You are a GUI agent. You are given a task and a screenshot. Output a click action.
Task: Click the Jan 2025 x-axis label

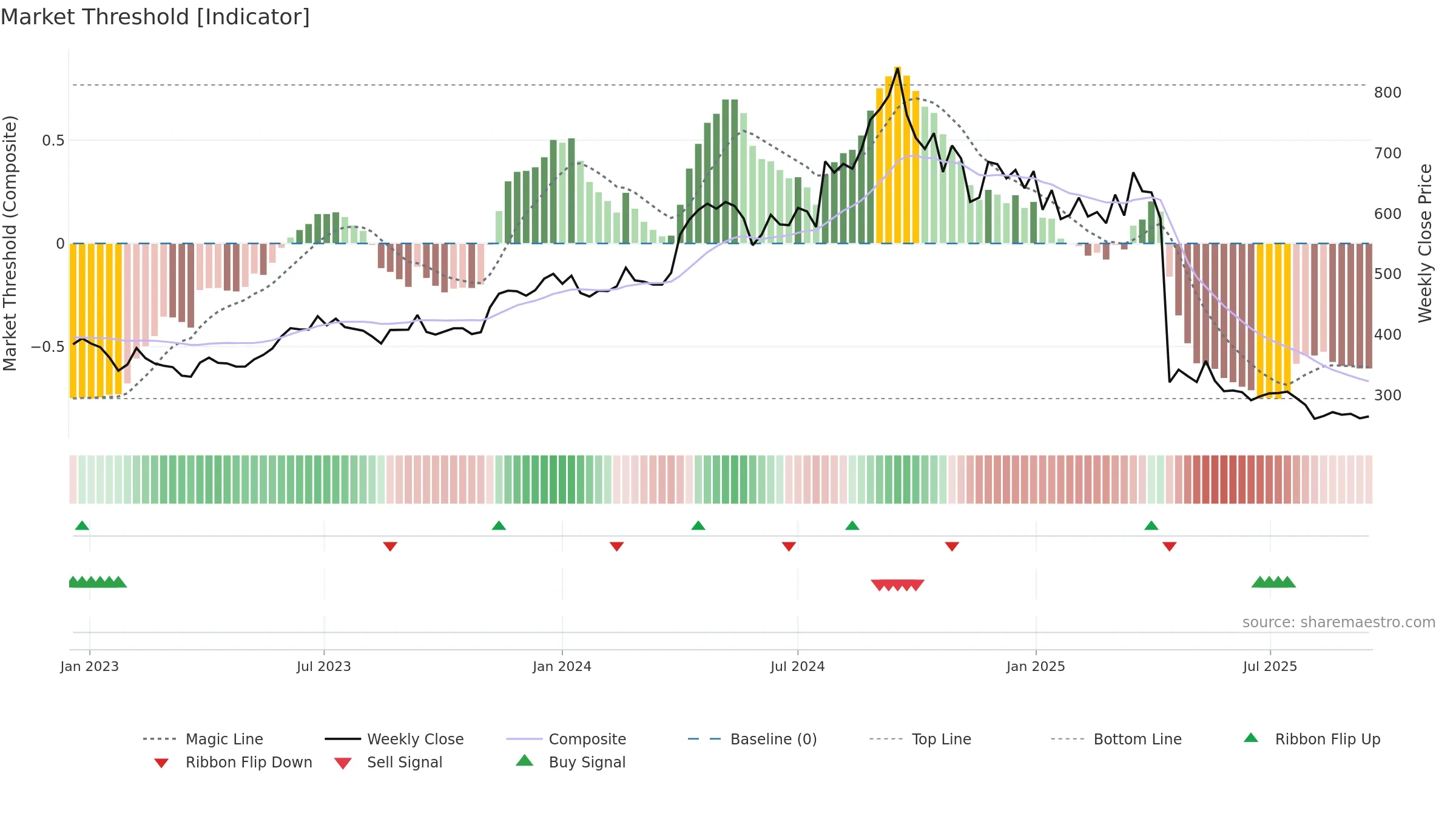coord(1036,666)
